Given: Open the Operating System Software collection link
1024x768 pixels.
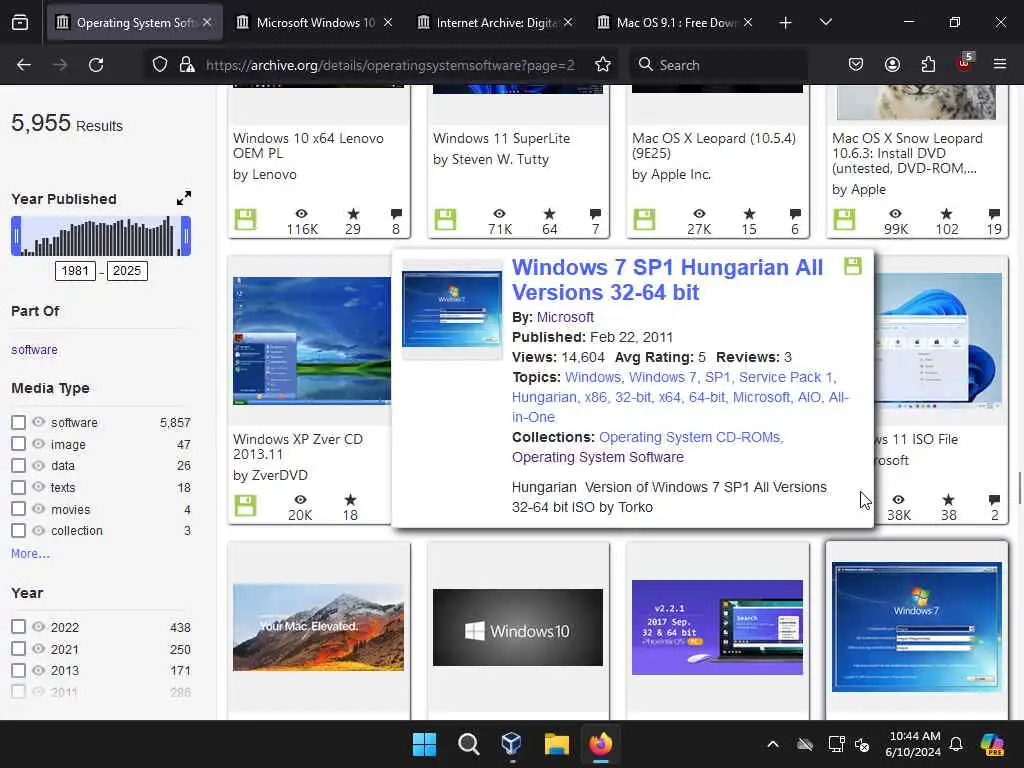Looking at the screenshot, I should 598,457.
